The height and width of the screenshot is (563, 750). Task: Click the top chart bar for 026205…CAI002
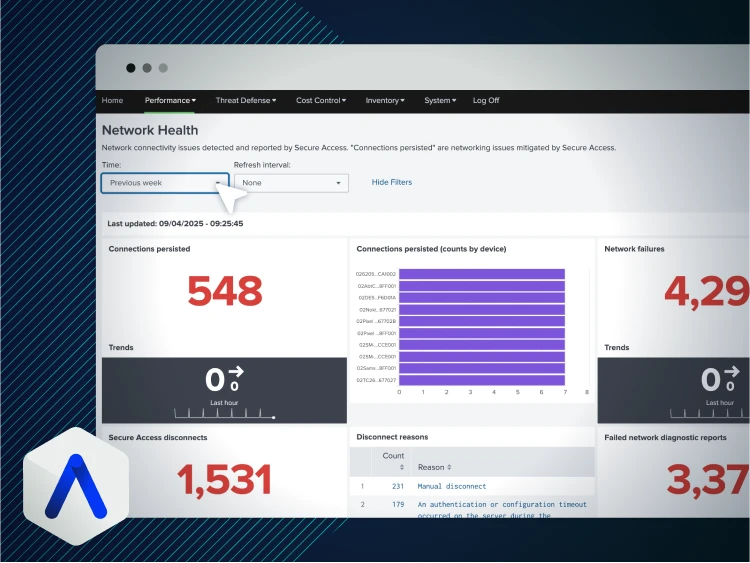pos(482,274)
